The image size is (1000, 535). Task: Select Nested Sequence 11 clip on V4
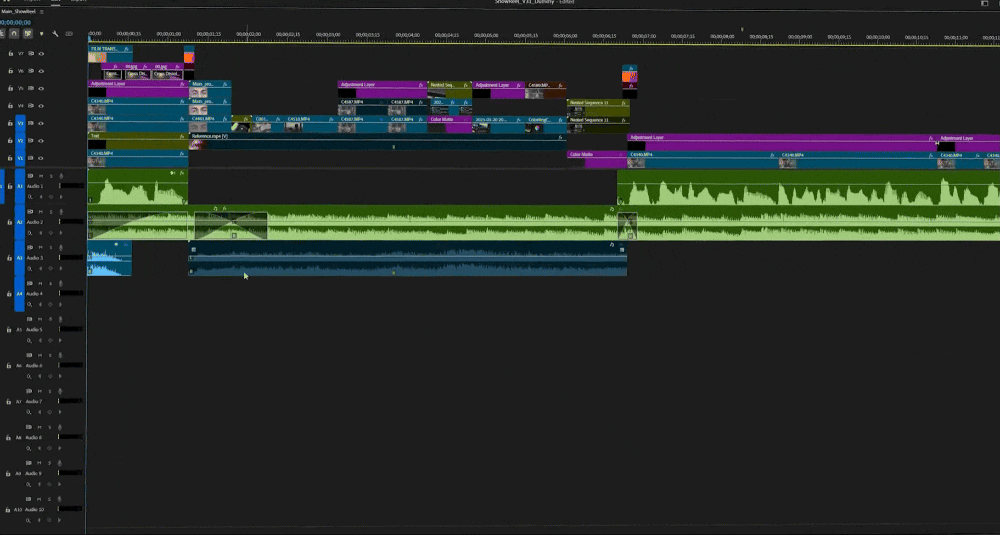tap(598, 107)
